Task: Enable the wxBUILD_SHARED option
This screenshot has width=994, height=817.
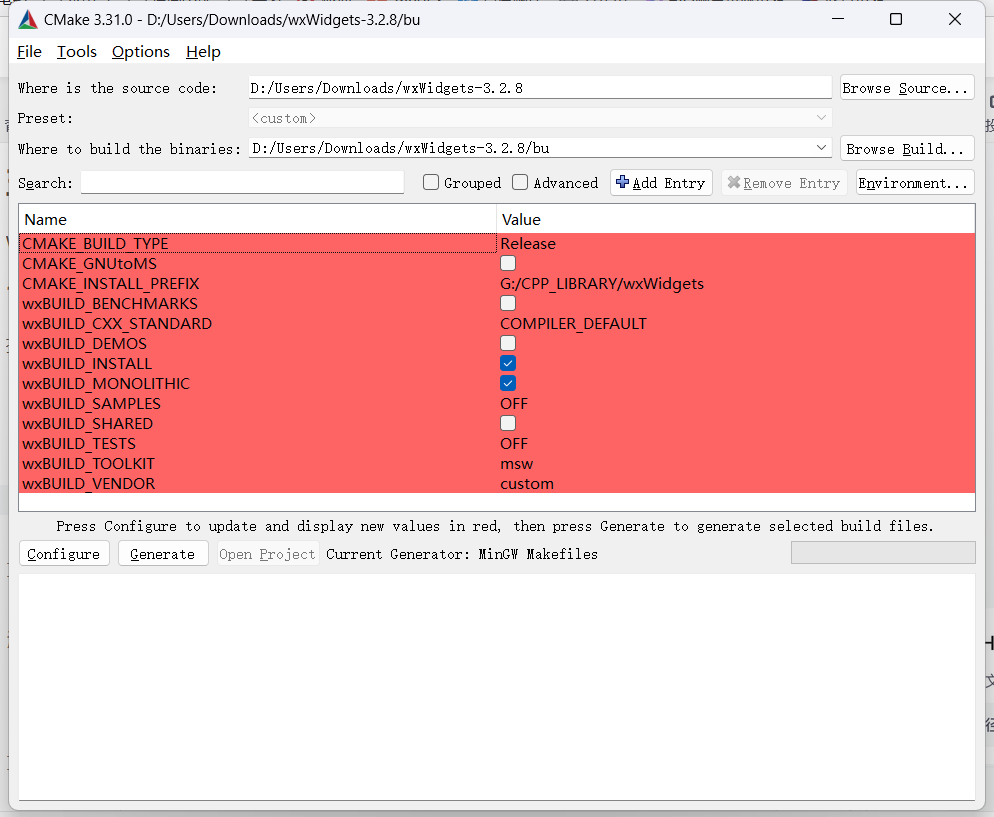Action: pos(508,423)
